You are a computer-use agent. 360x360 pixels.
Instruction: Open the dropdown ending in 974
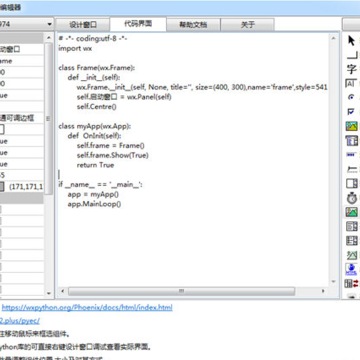(27, 24)
